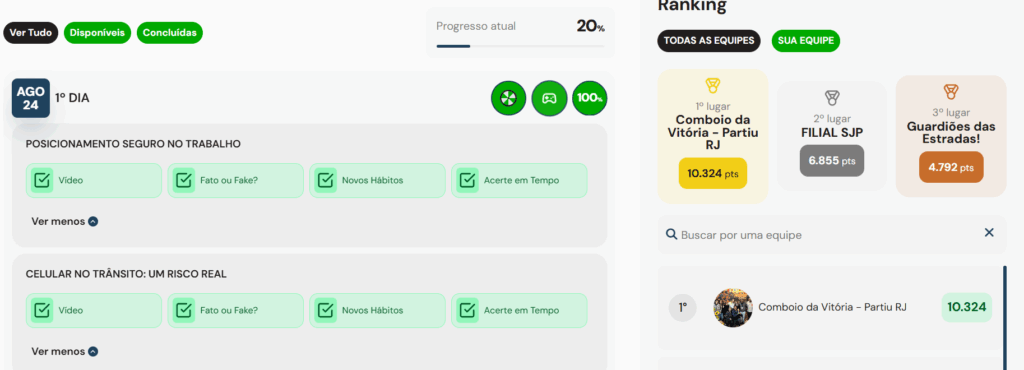Image resolution: width=1024 pixels, height=370 pixels.
Task: Collapse Posicionamento Seguro with Ver menos
Action: point(65,221)
